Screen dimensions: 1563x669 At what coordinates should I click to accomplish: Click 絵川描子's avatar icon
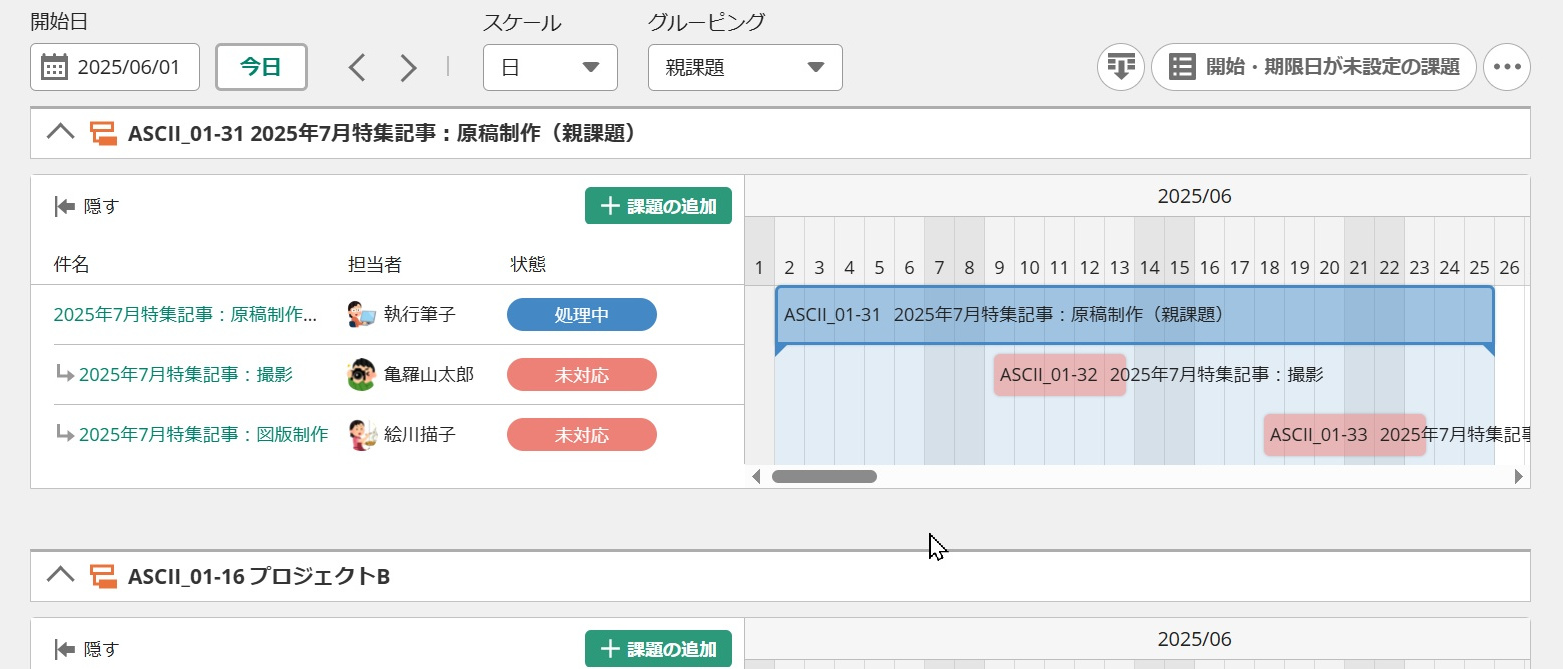pyautogui.click(x=361, y=435)
